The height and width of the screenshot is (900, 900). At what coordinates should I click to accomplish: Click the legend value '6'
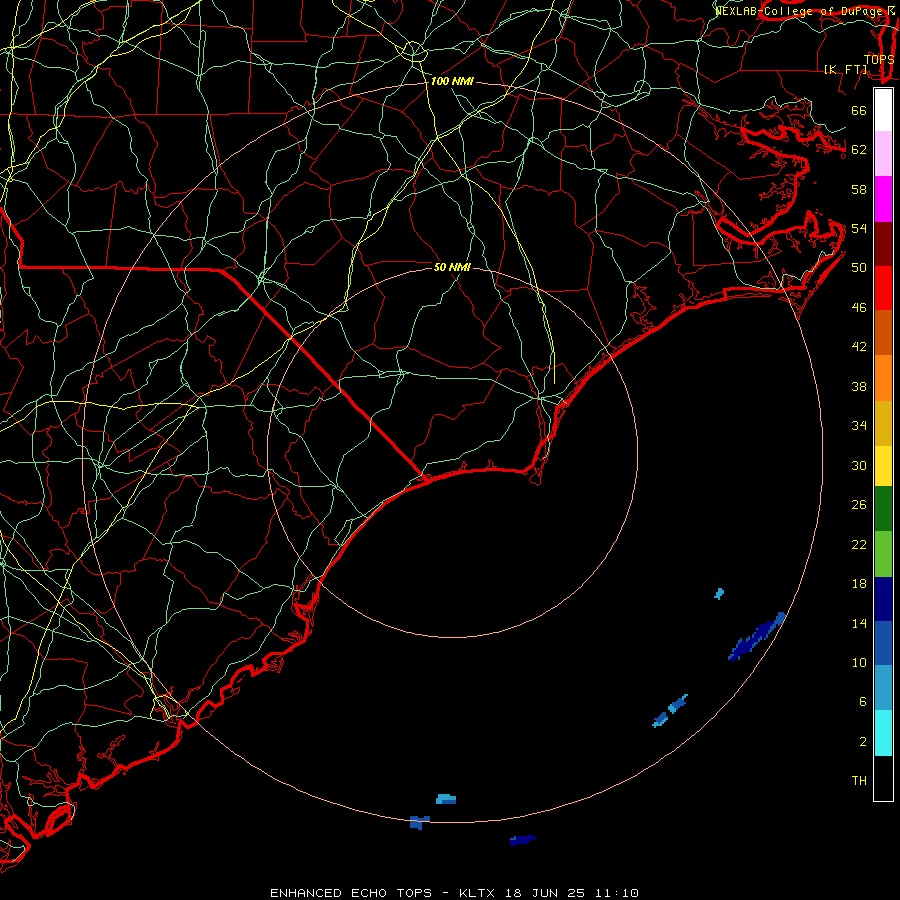tap(862, 702)
